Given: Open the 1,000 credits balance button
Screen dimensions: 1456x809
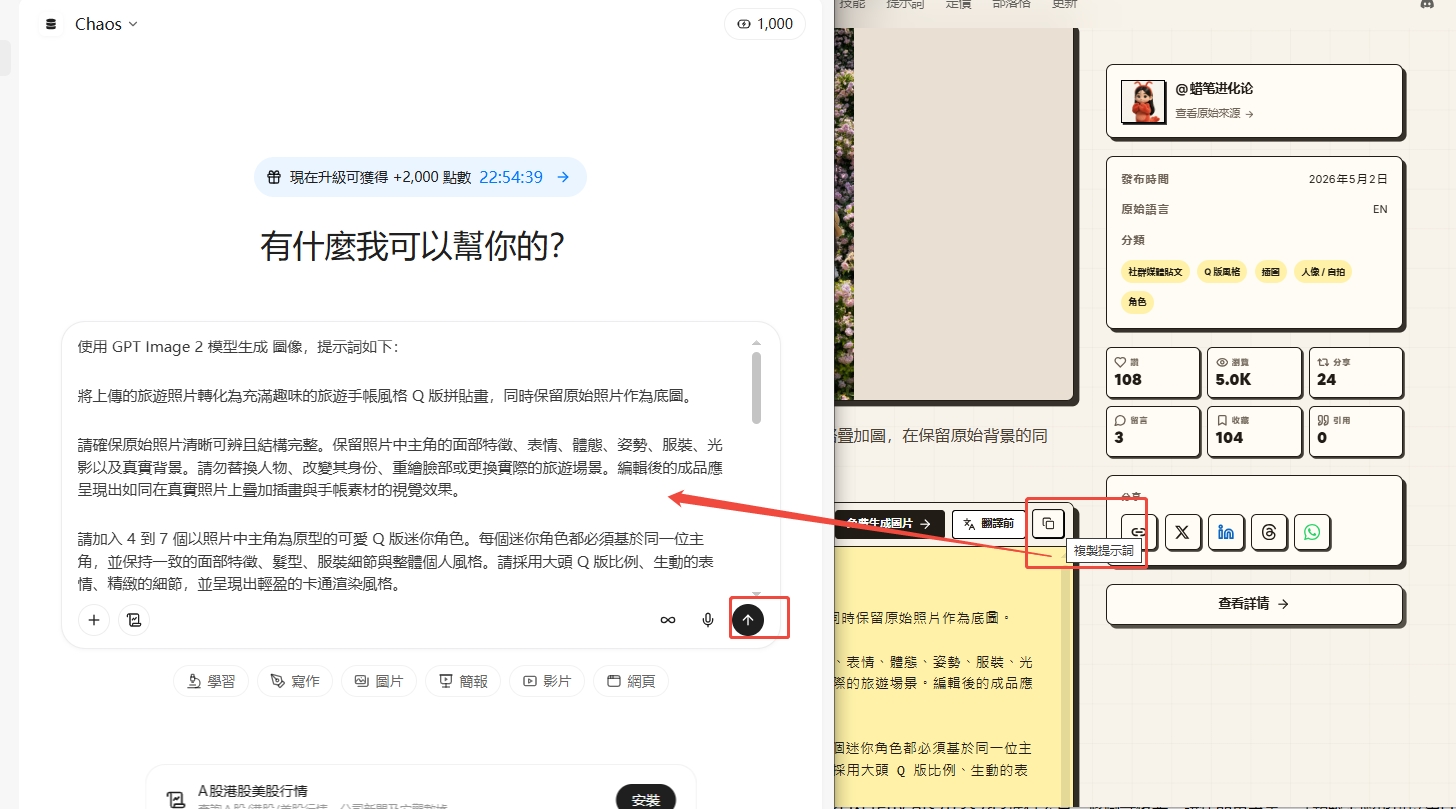Looking at the screenshot, I should (765, 24).
